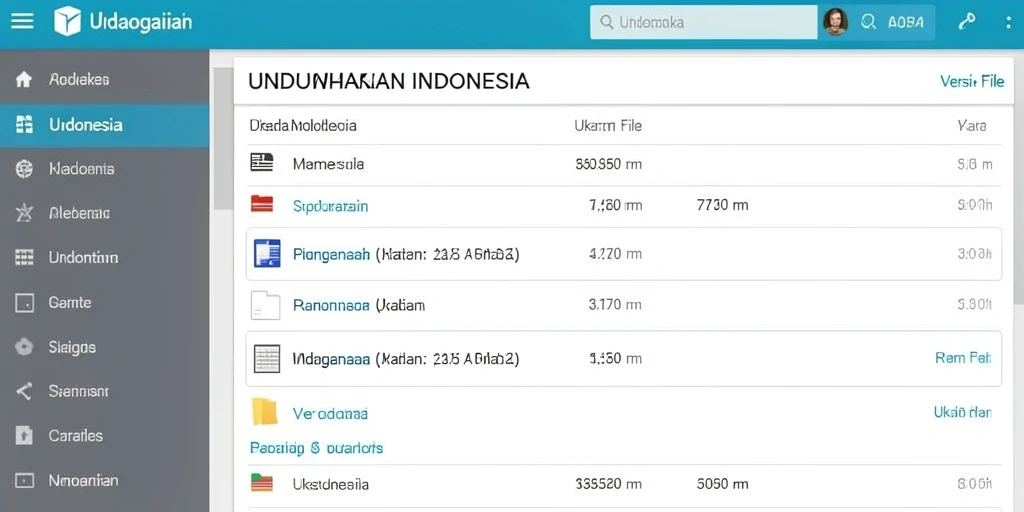The height and width of the screenshot is (512, 1024).
Task: Click the 7730 m value
Action: (x=722, y=206)
